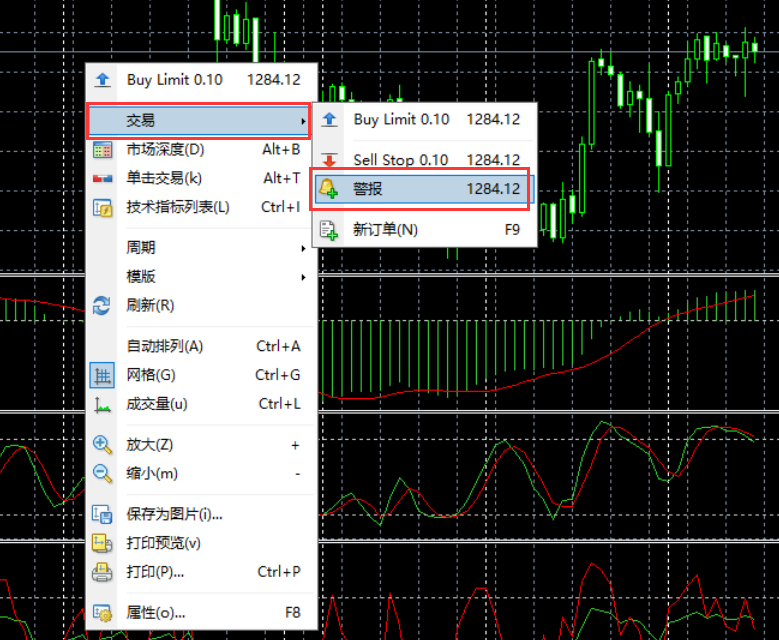The width and height of the screenshot is (779, 640).
Task: Click the Alt+B shortcut text
Action: [281, 150]
